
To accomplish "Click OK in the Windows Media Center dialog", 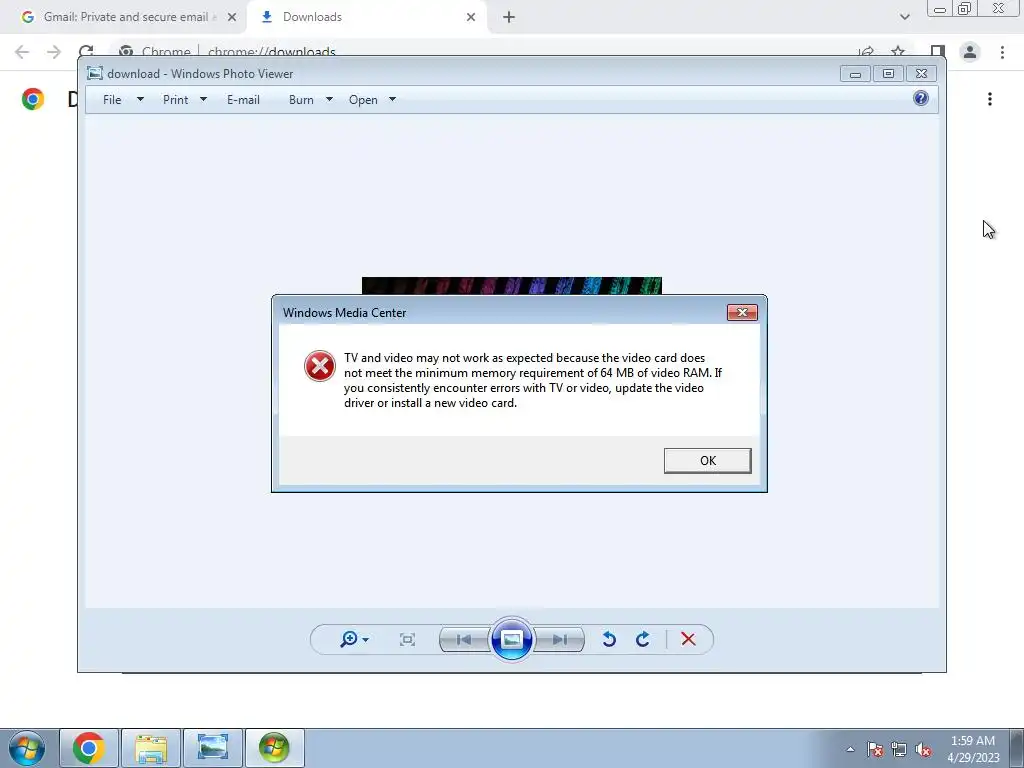I will [707, 460].
